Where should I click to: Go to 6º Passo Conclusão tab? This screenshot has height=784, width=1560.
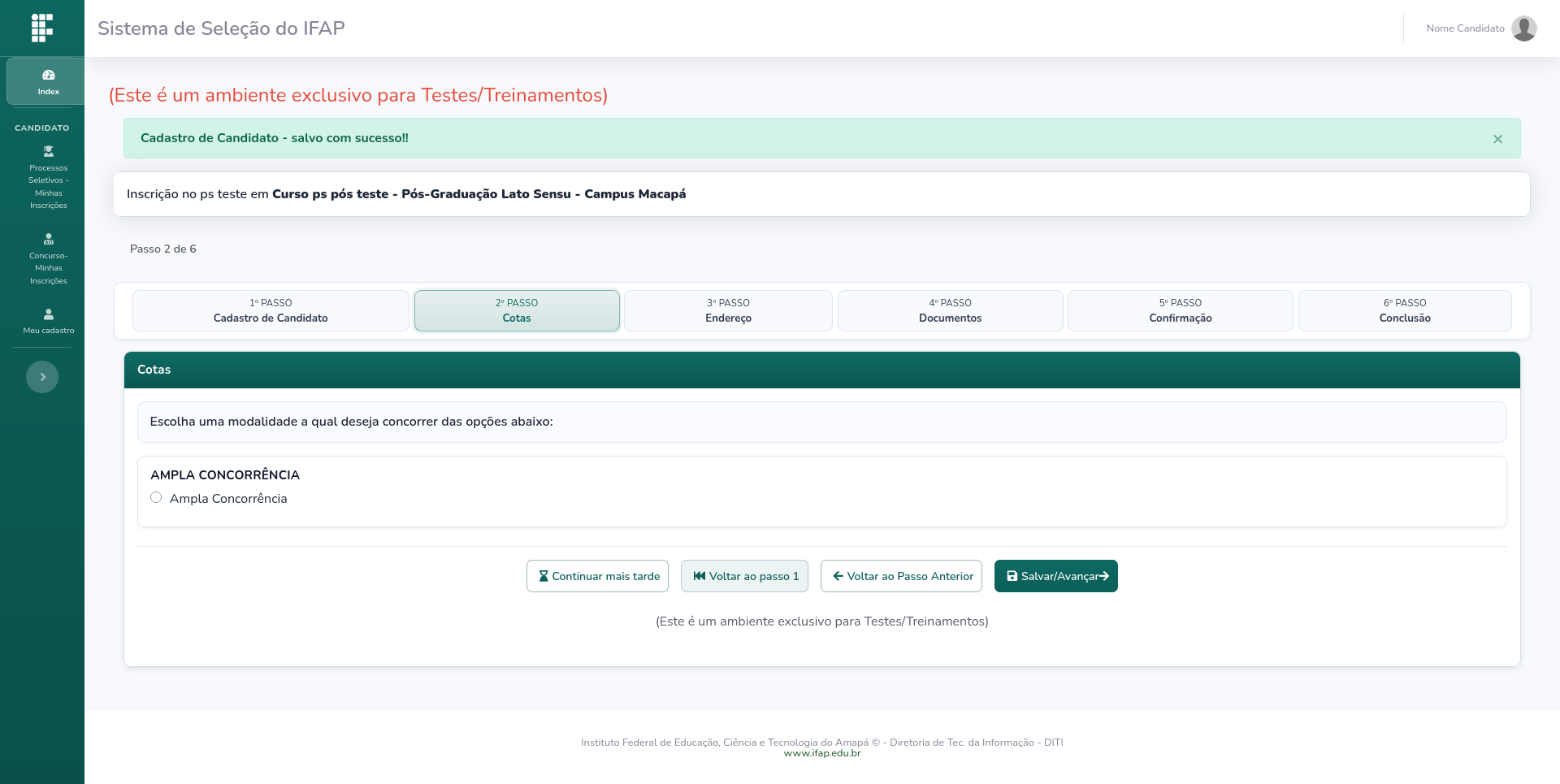coord(1405,310)
